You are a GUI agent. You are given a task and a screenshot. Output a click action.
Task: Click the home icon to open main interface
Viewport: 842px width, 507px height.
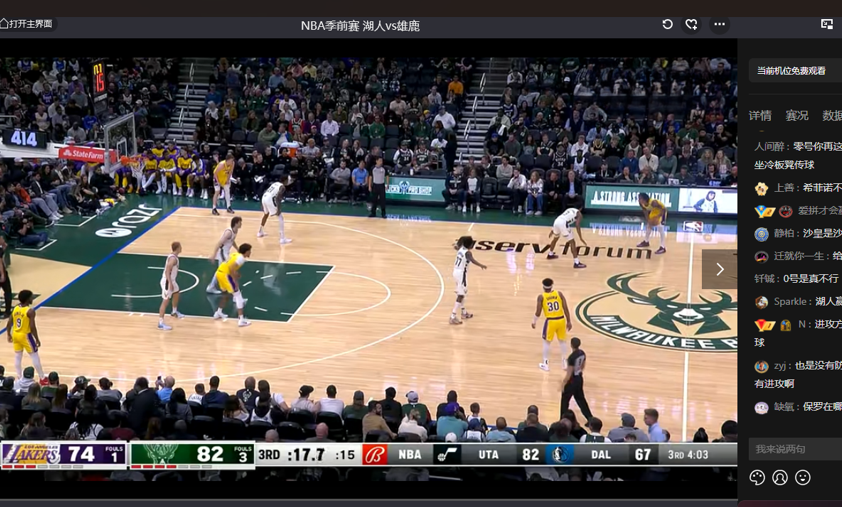point(5,24)
